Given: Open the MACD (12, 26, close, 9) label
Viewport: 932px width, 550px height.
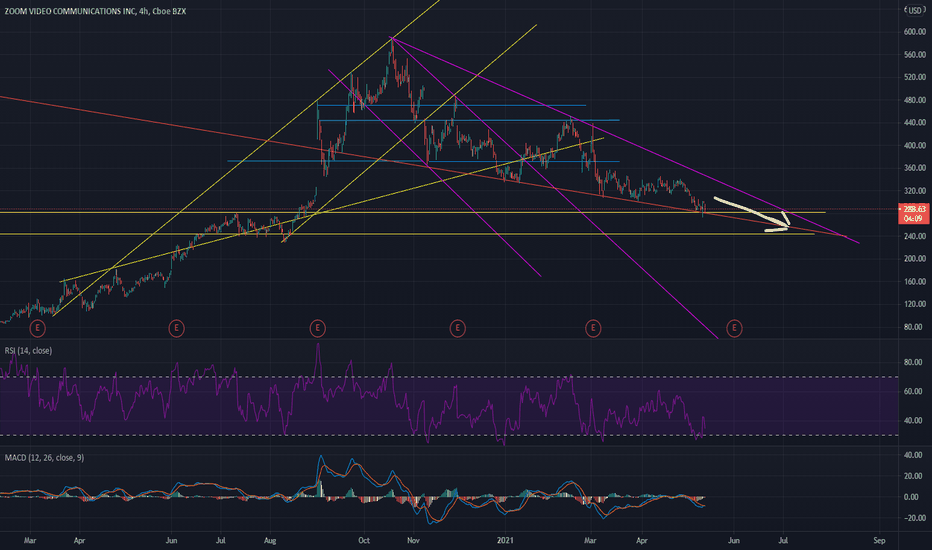Looking at the screenshot, I should pos(44,458).
